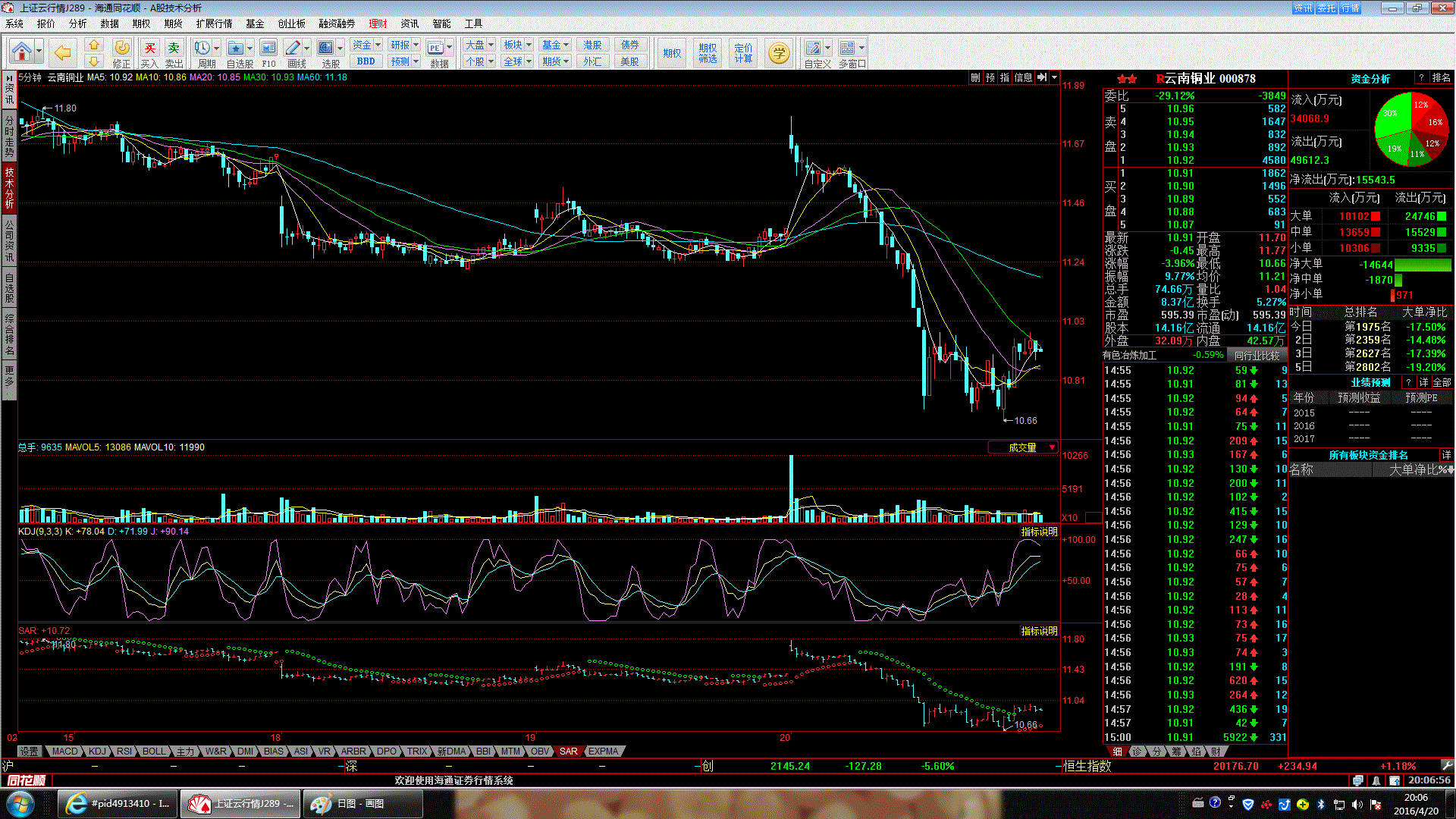Open the 分析 menu
Screen dimensions: 1456x819
click(77, 24)
